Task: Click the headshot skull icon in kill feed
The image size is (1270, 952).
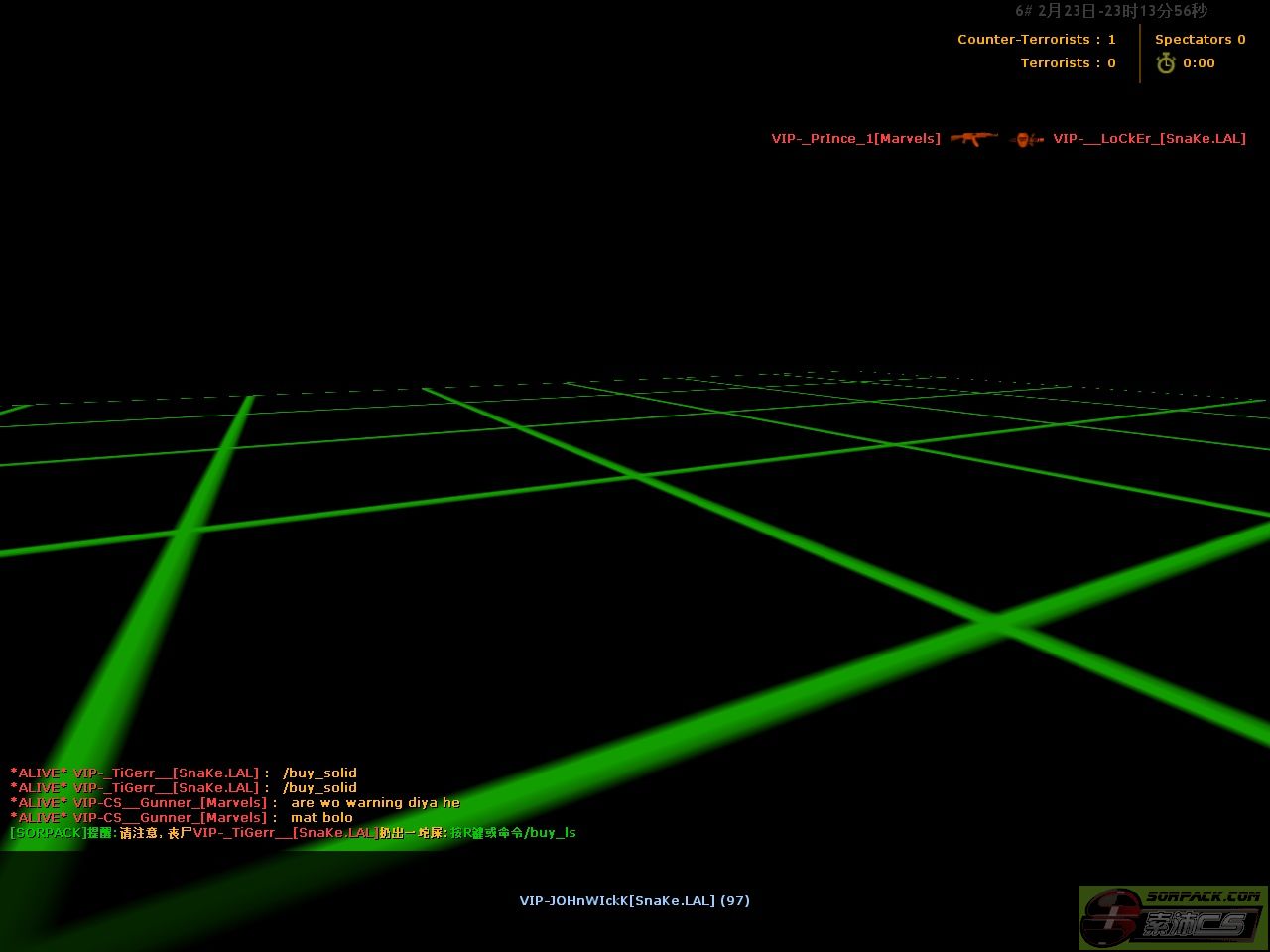Action: [1027, 139]
